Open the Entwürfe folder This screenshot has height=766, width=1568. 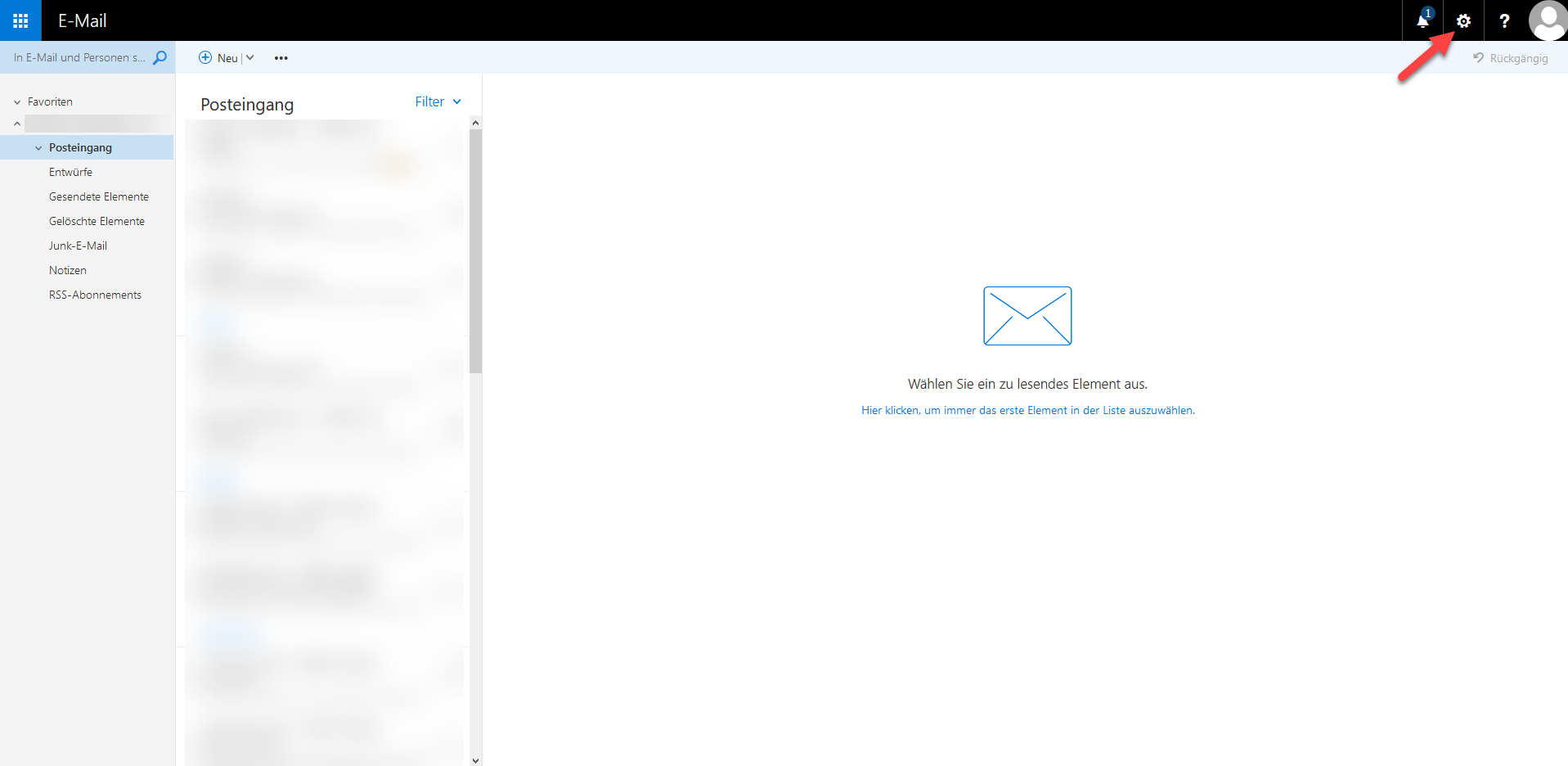pos(70,172)
